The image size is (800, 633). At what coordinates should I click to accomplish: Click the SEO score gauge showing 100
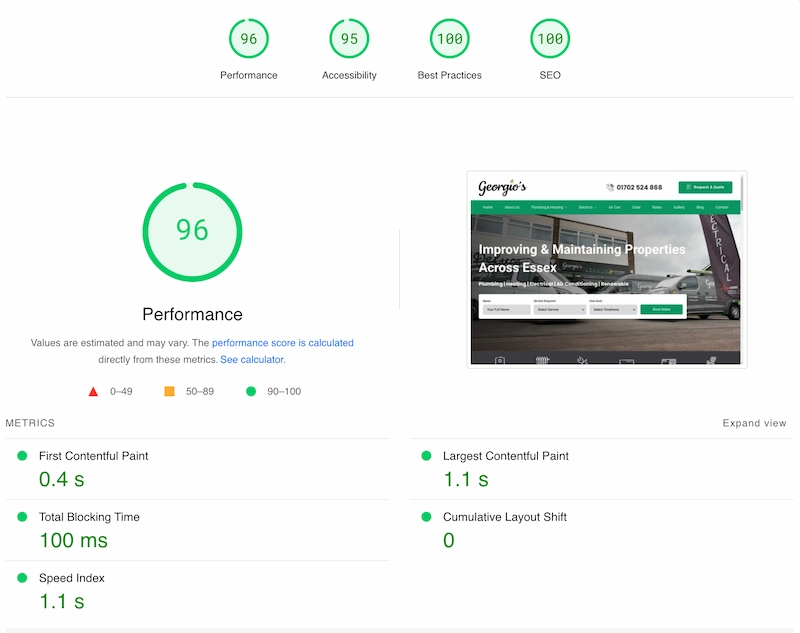(x=550, y=39)
